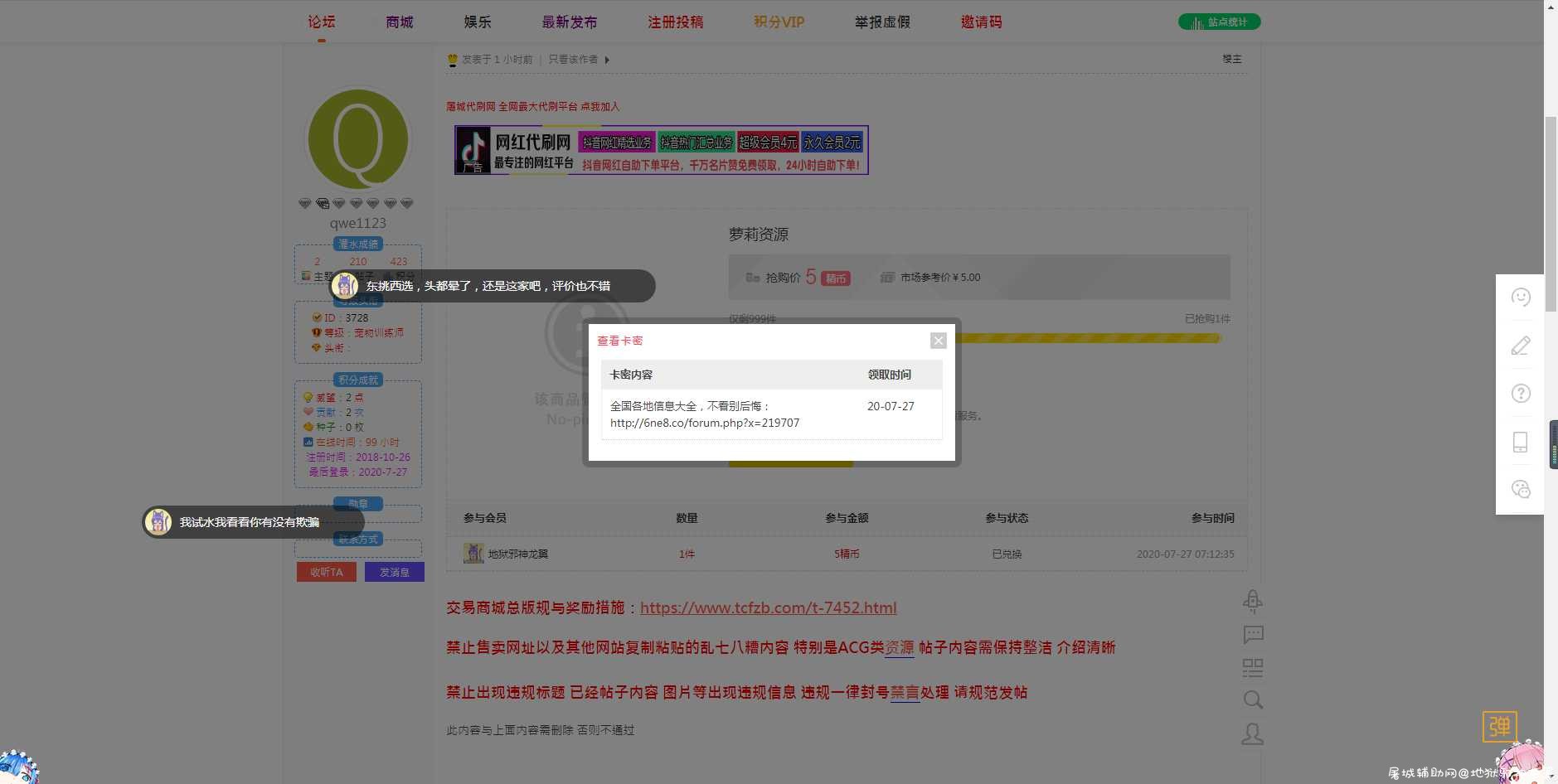Click the 发消息 button

pos(395,572)
